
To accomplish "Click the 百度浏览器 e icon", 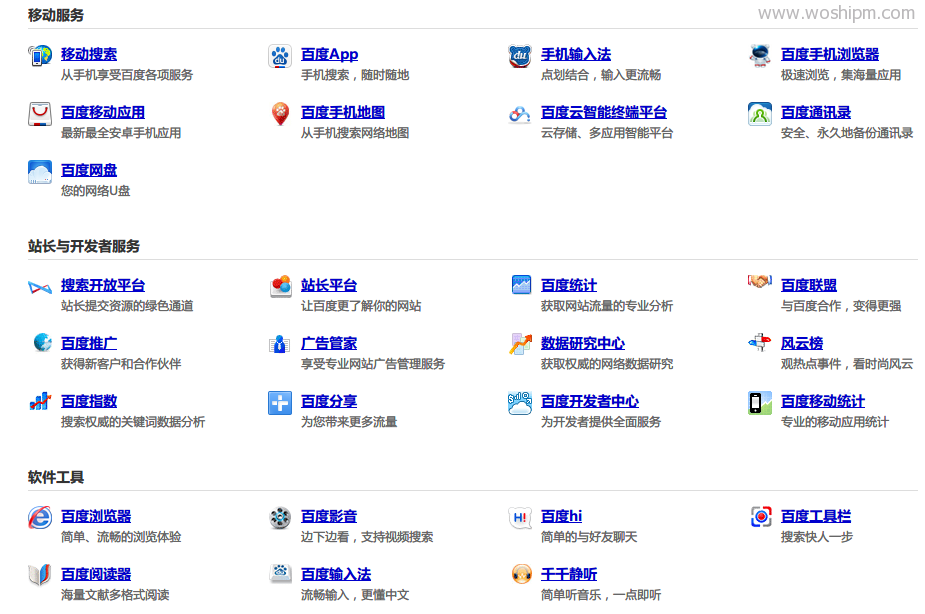I will (x=40, y=518).
